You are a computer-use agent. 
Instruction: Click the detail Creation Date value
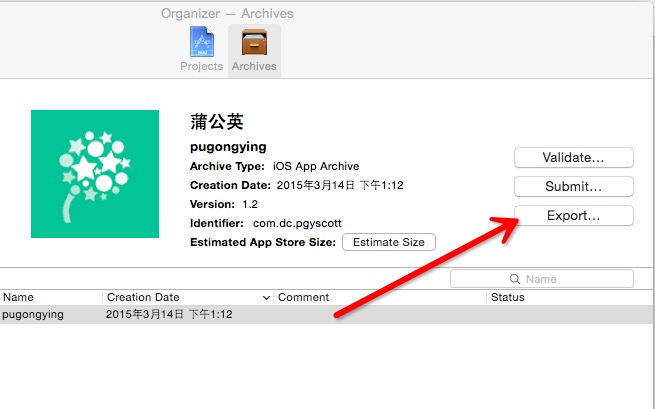tap(340, 185)
